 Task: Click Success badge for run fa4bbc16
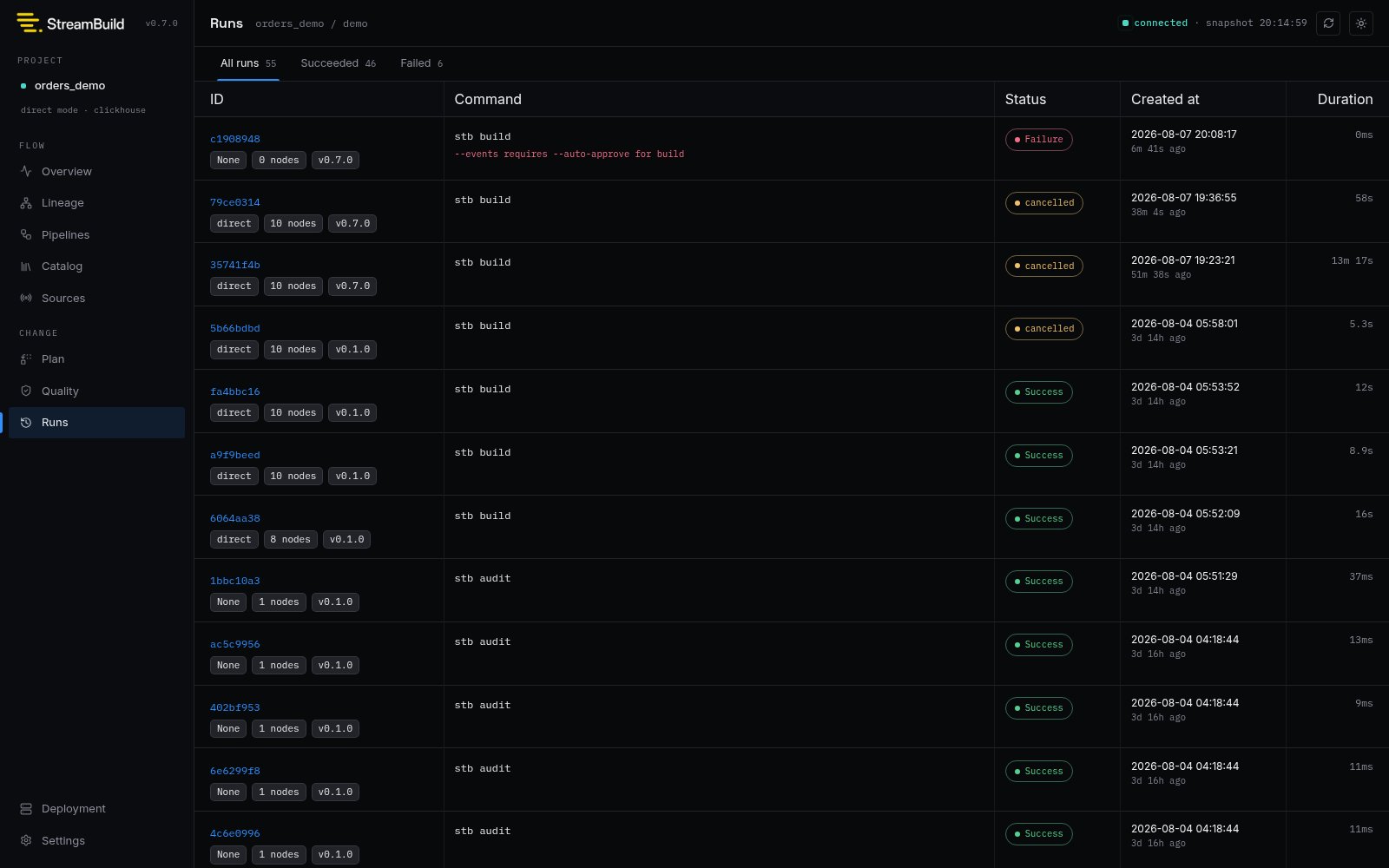click(1038, 392)
